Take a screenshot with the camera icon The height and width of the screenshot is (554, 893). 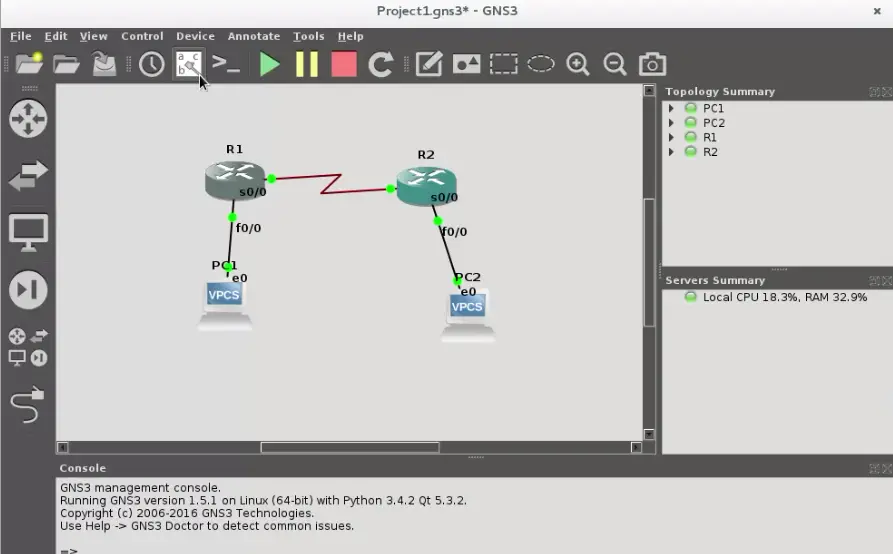(653, 64)
